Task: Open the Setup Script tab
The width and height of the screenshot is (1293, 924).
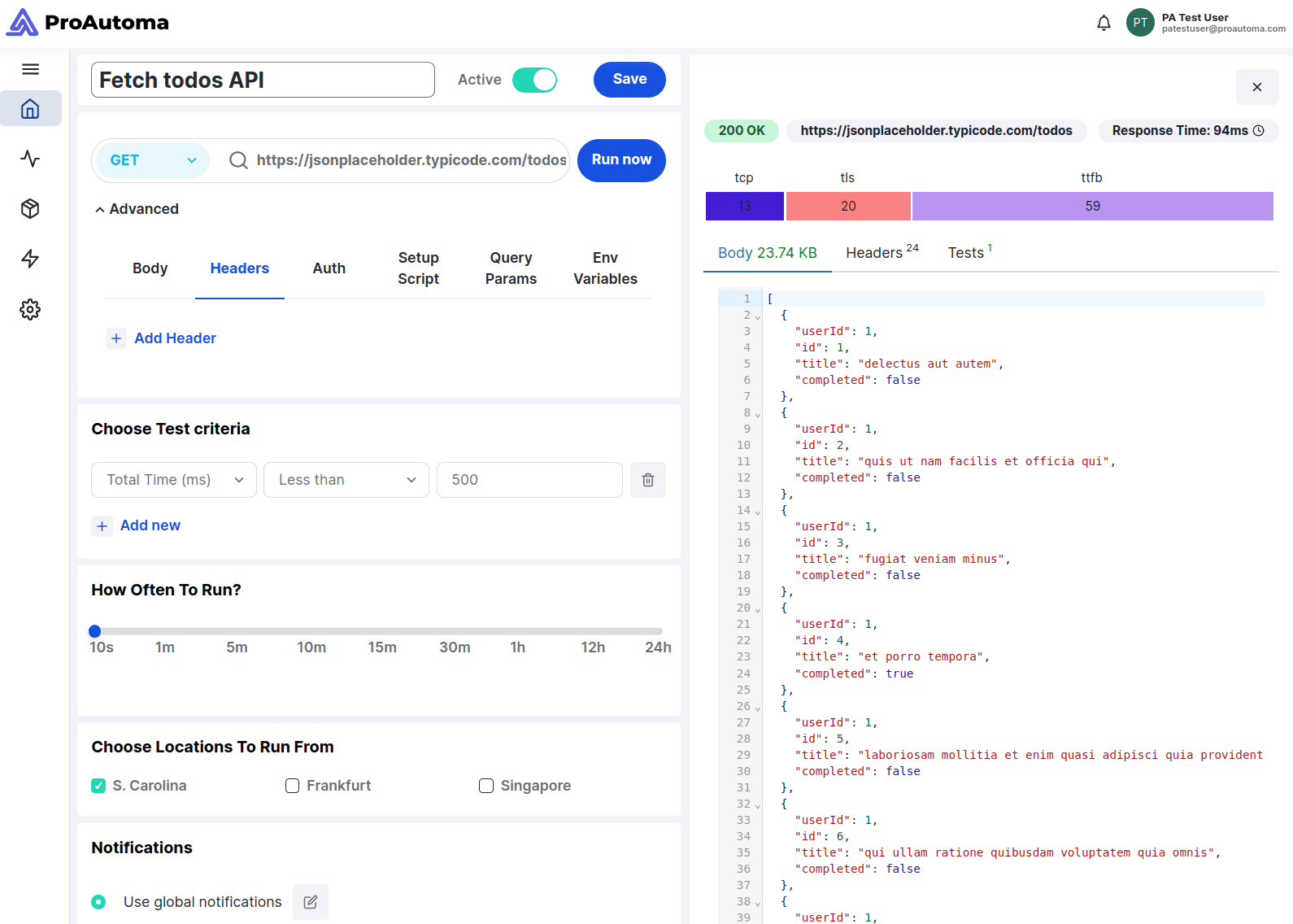Action: (x=419, y=268)
